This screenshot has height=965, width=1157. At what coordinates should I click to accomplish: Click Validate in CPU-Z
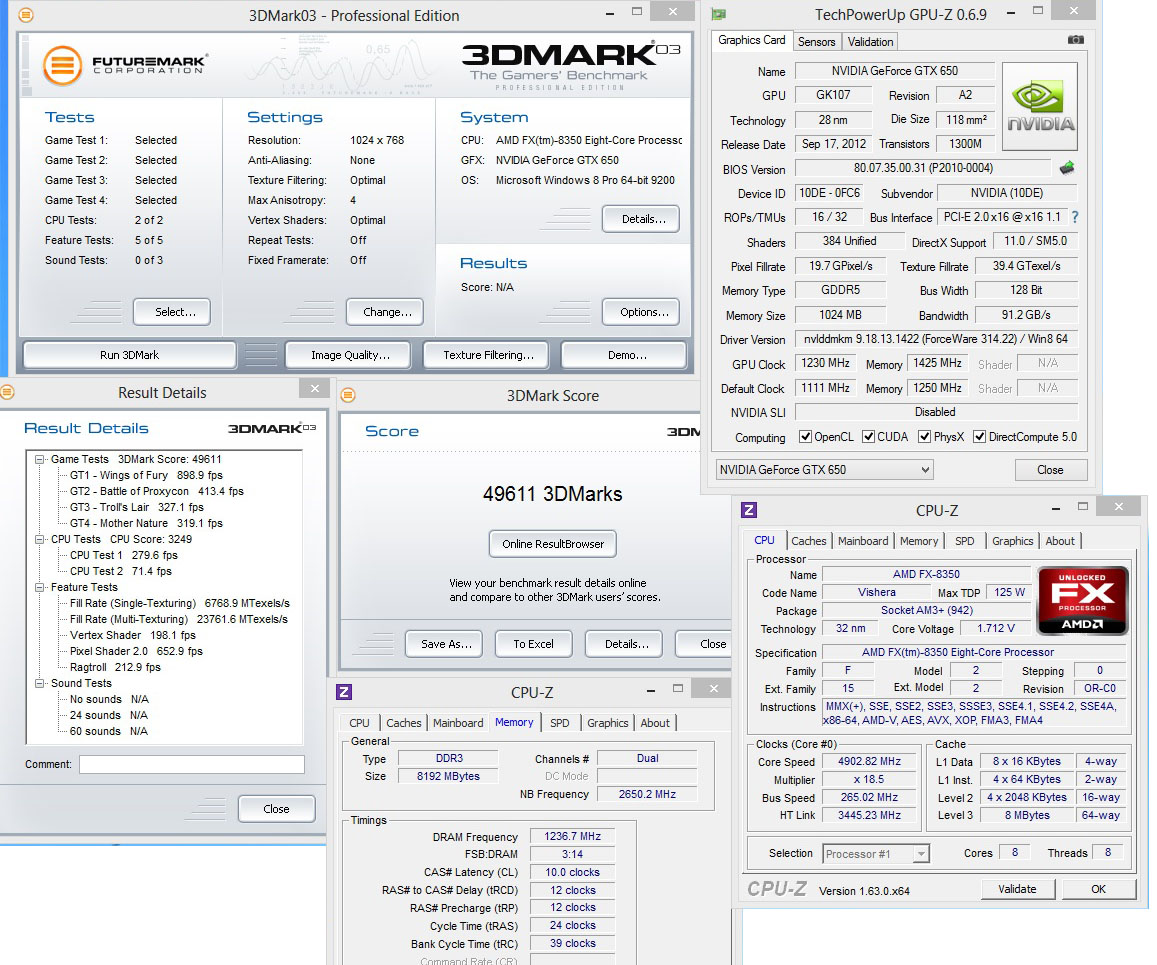pos(1017,889)
